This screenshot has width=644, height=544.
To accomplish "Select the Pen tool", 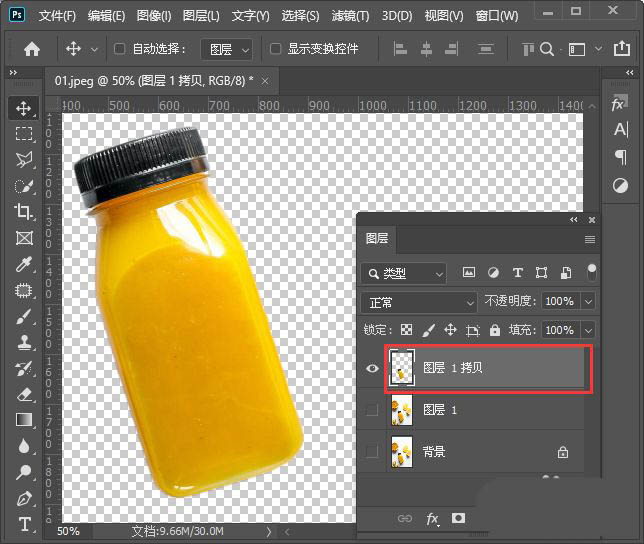I will [x=24, y=498].
